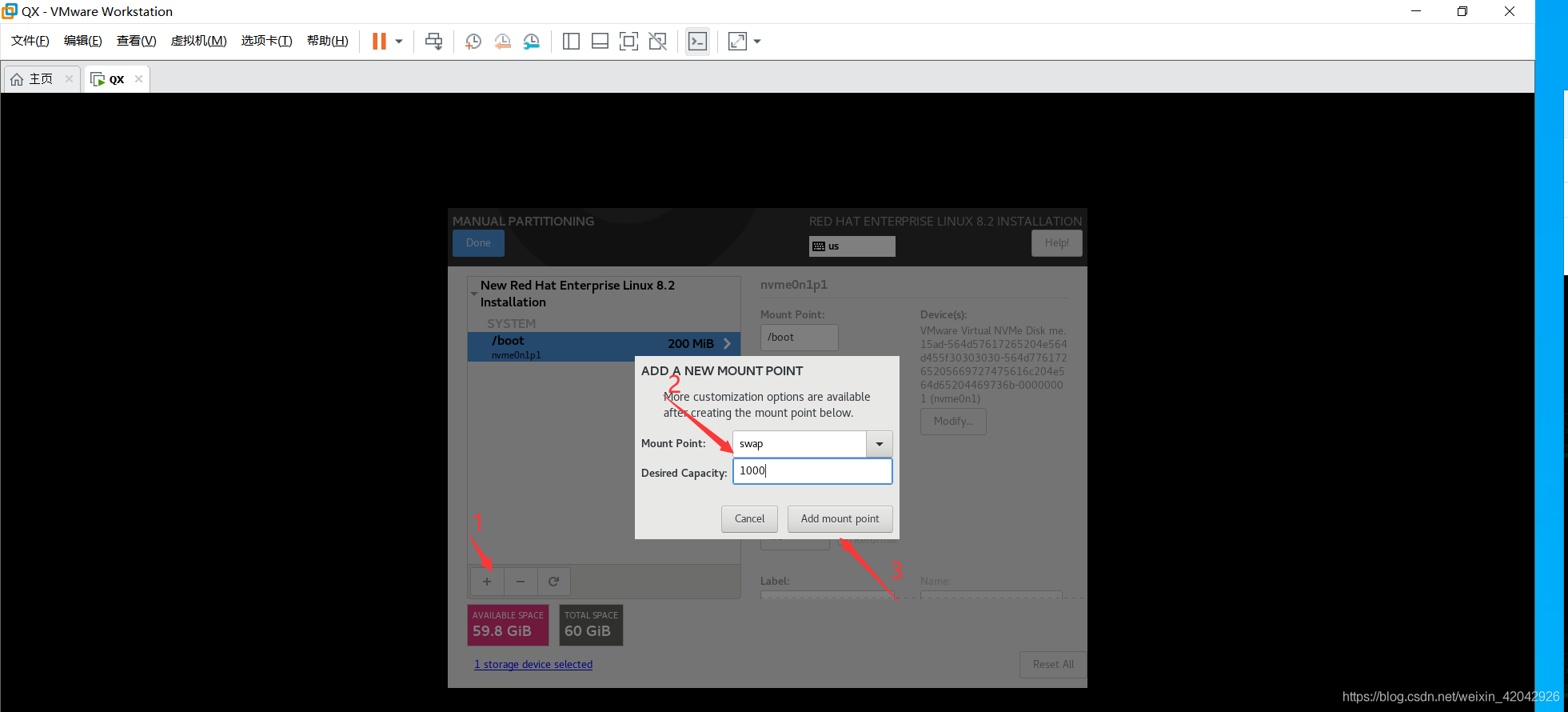
Task: Switch to Unity mode icon
Action: (x=657, y=41)
